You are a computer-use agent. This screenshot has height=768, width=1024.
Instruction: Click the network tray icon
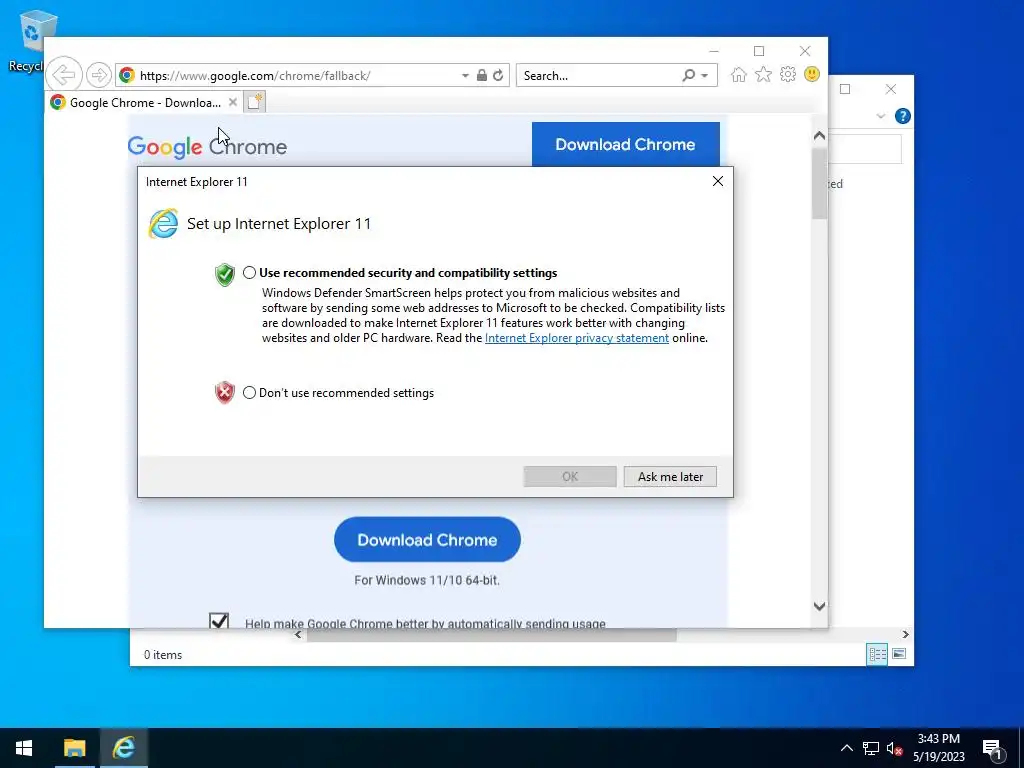point(871,748)
